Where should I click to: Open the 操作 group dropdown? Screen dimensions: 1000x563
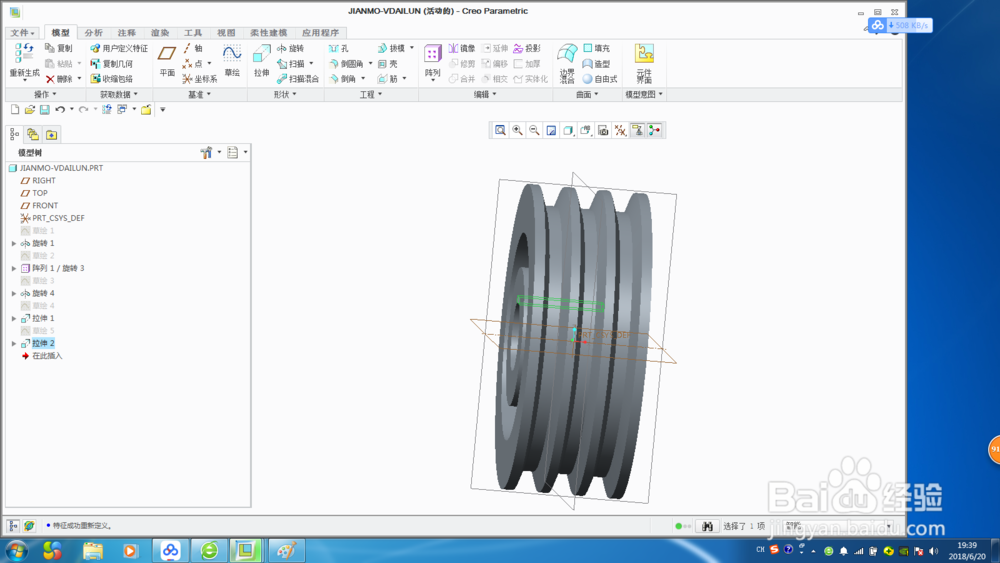click(x=45, y=94)
